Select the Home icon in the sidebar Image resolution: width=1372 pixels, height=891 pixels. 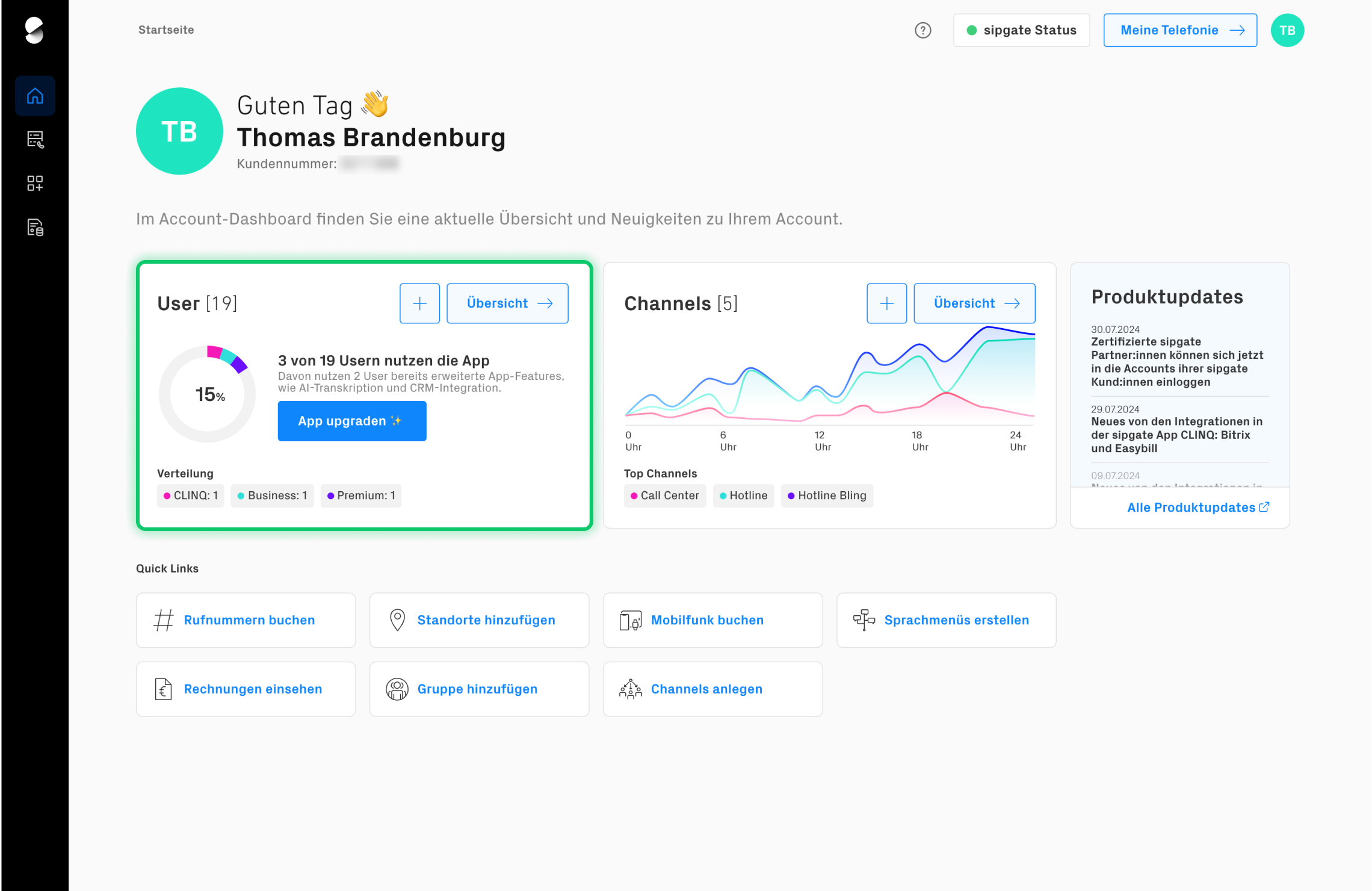point(34,95)
